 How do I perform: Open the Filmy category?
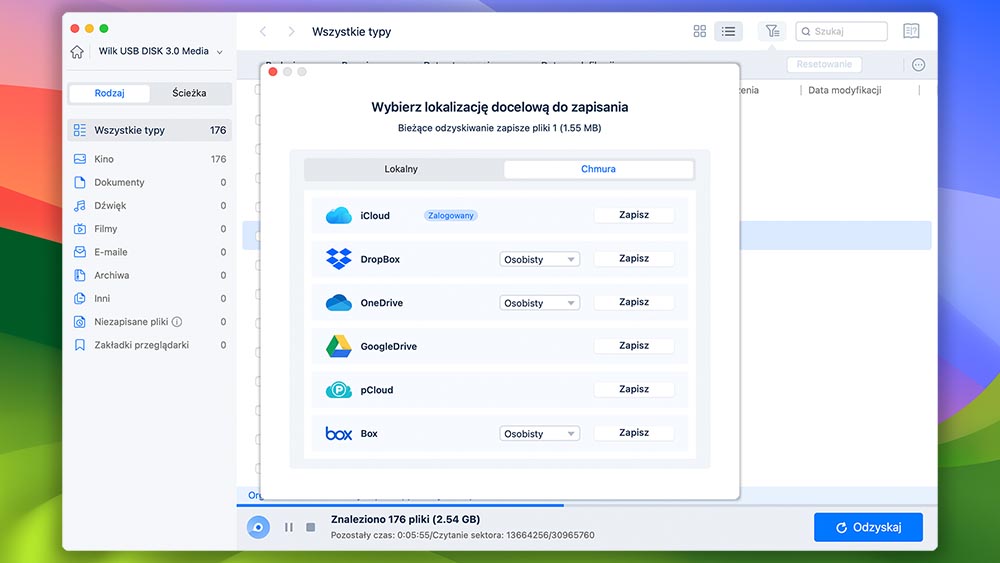[x=149, y=229]
